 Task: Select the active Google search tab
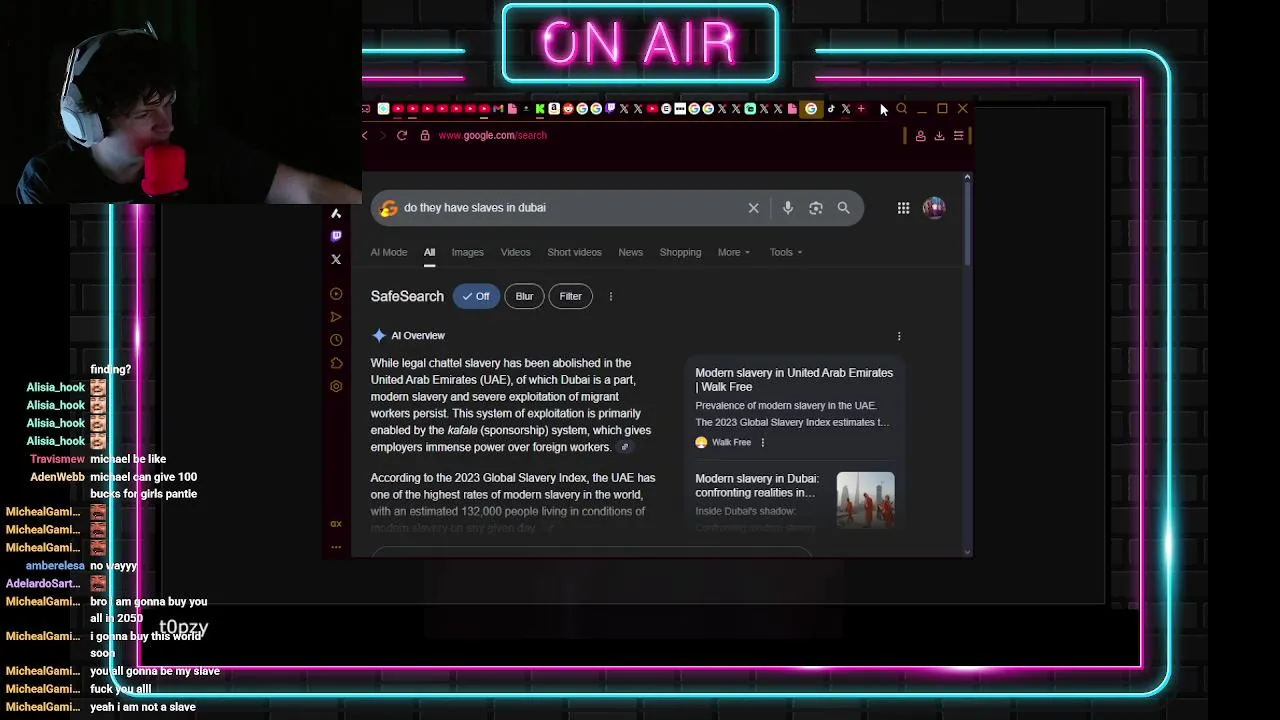(811, 108)
